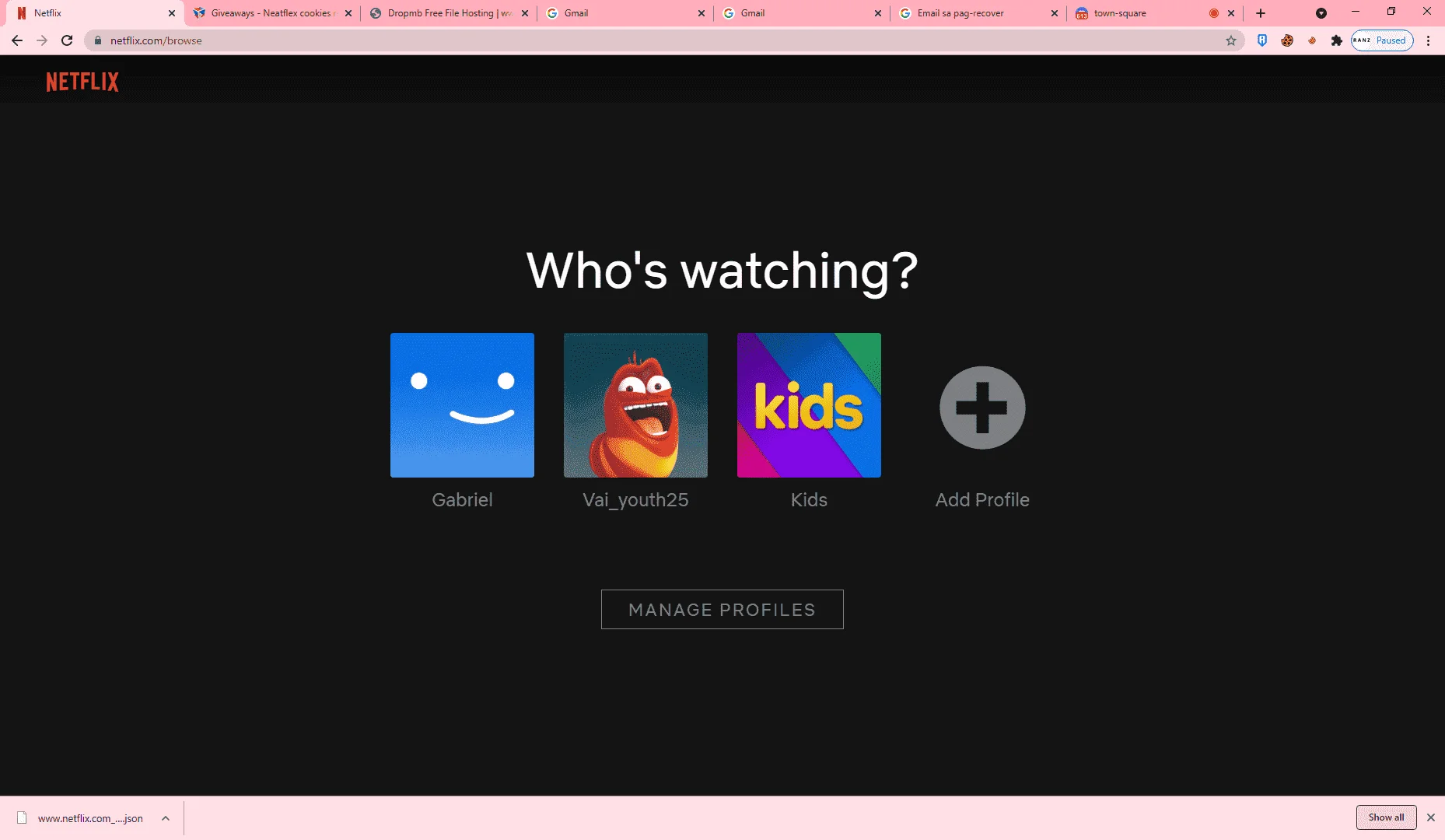Click the Add Profile text label
The image size is (1445, 840).
point(982,500)
